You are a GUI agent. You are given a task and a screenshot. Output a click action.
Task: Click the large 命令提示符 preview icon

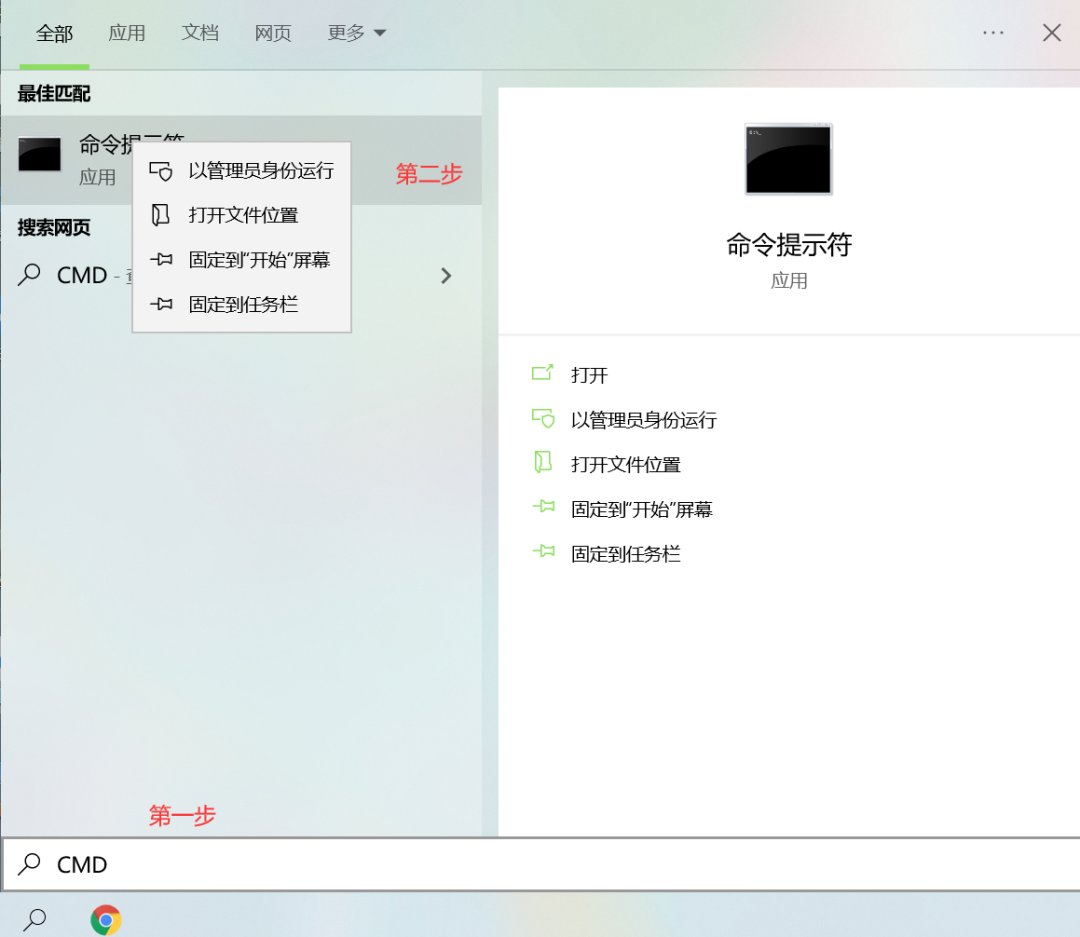788,160
